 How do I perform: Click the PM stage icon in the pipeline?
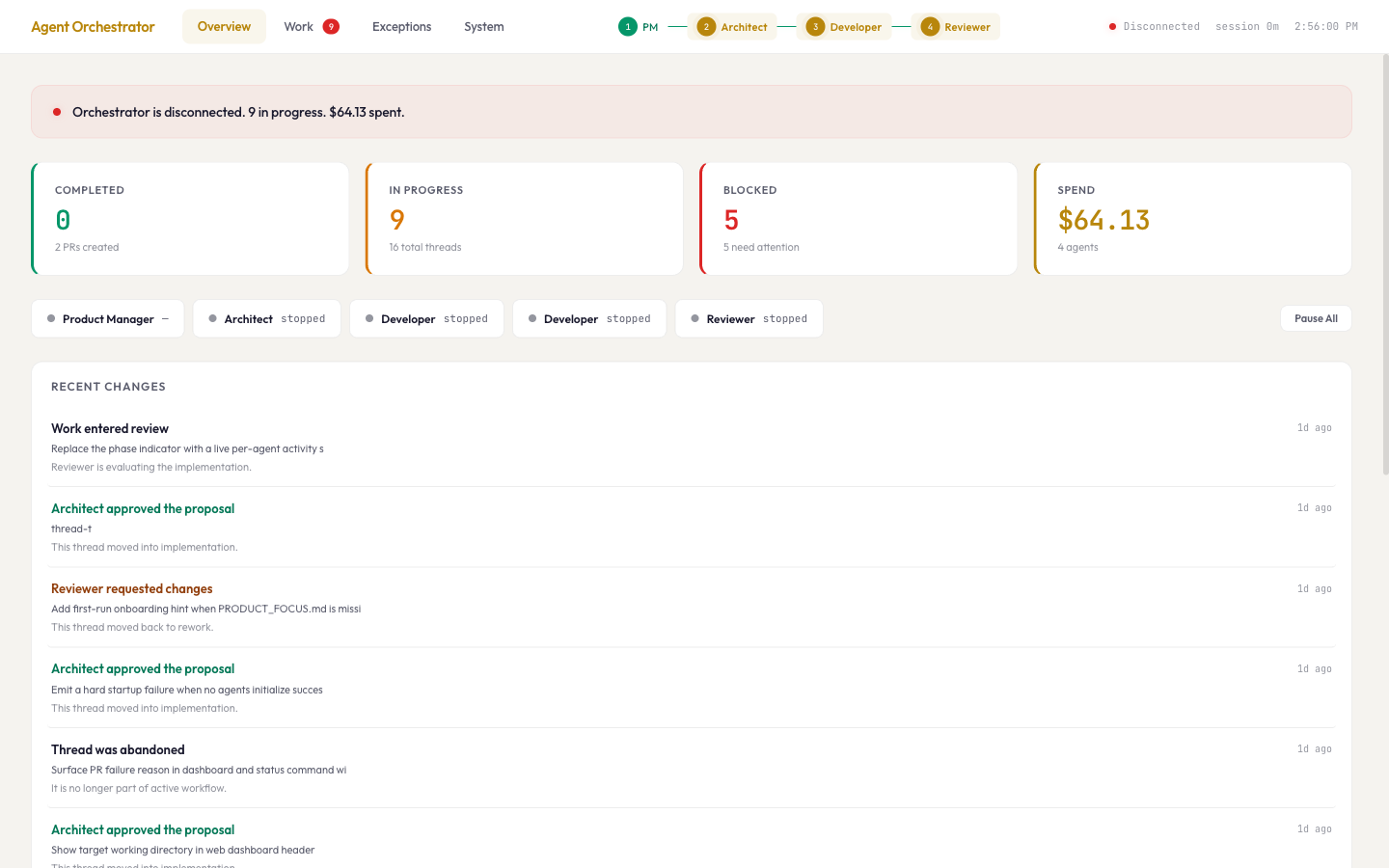pyautogui.click(x=628, y=27)
